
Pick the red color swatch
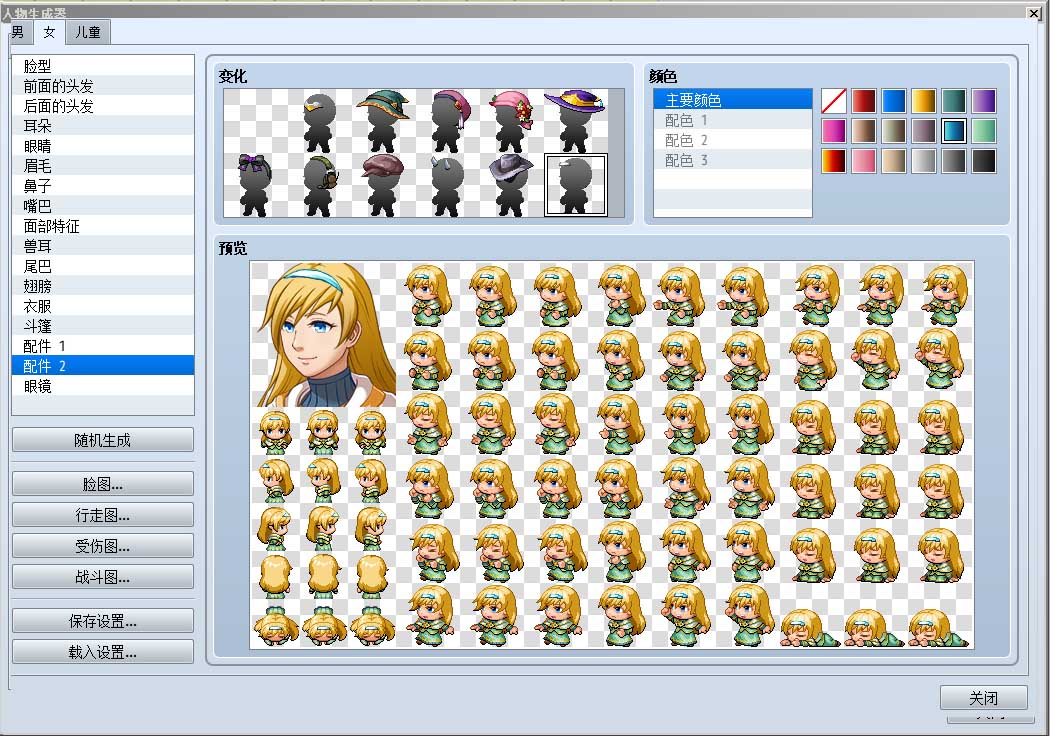[864, 101]
